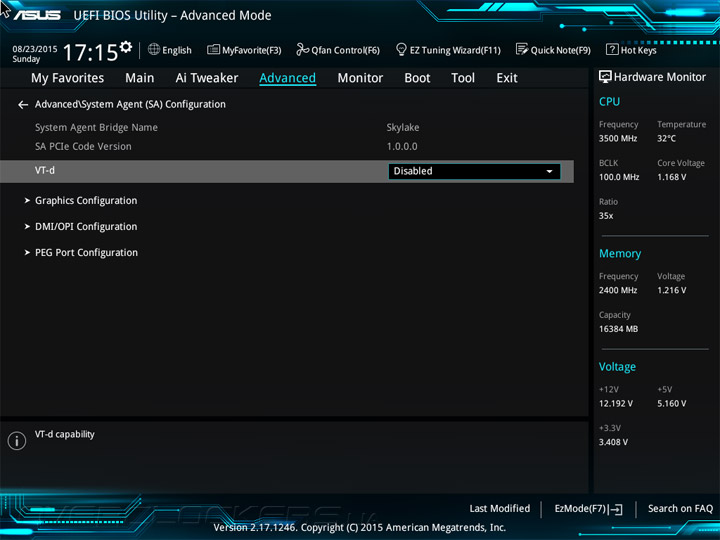Click the 1.0.0.0 version value

click(402, 146)
